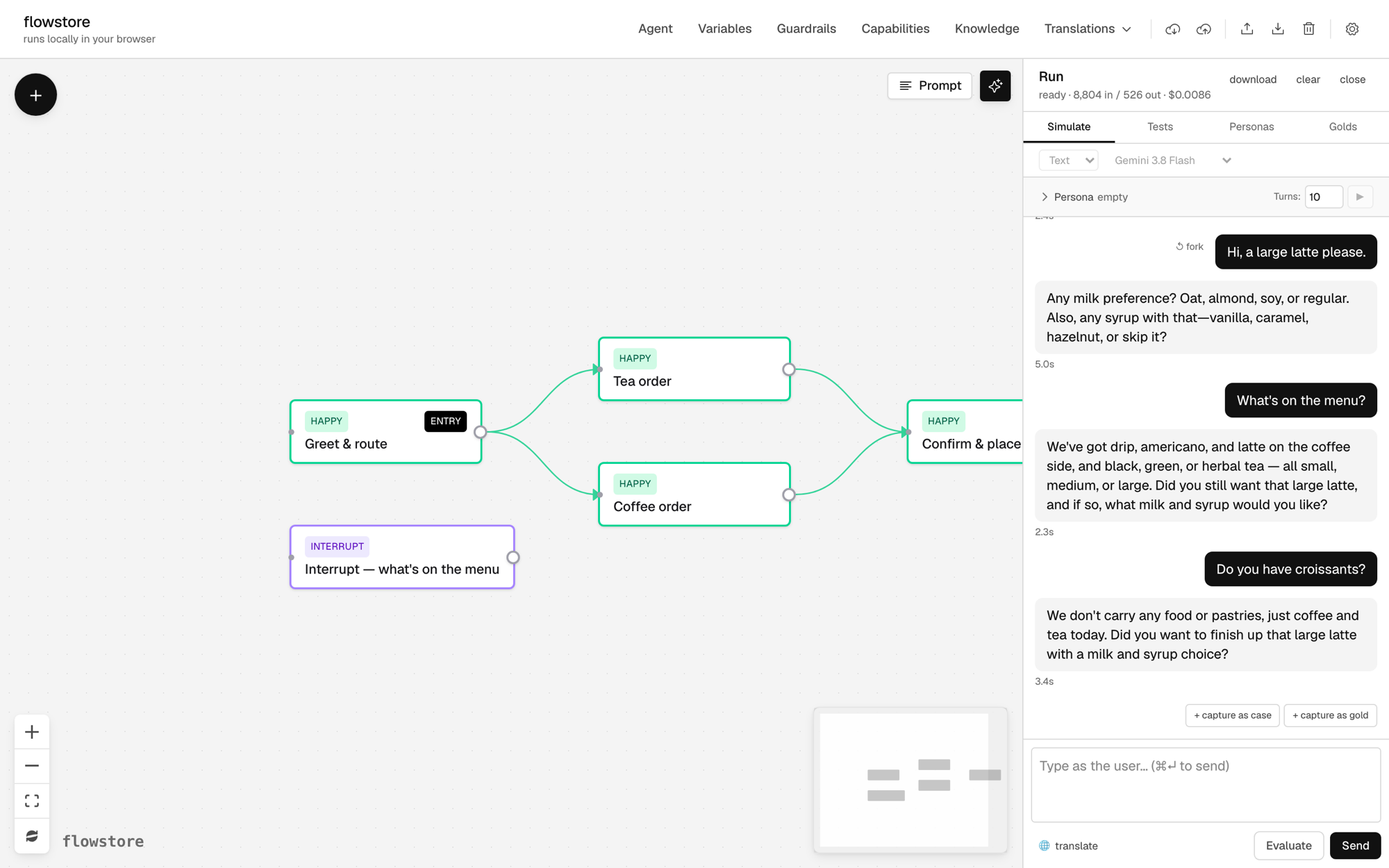Open settings gear icon
Screen dimensions: 1389x868
tap(1351, 29)
